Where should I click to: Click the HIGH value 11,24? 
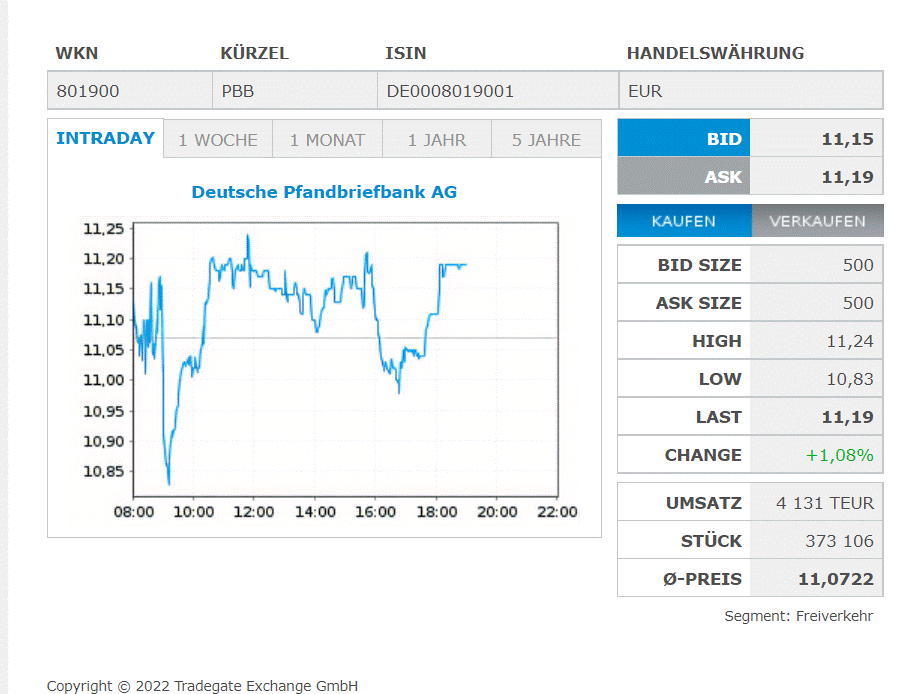pos(850,341)
